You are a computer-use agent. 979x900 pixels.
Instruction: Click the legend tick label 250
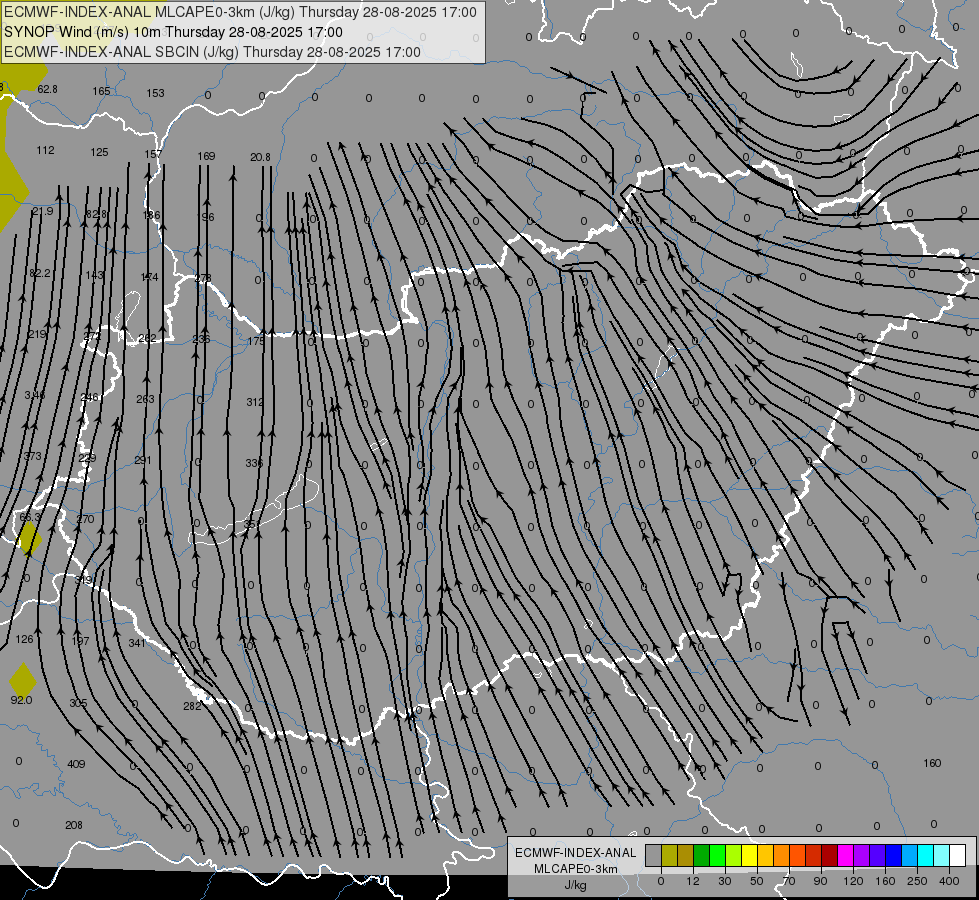click(x=917, y=881)
